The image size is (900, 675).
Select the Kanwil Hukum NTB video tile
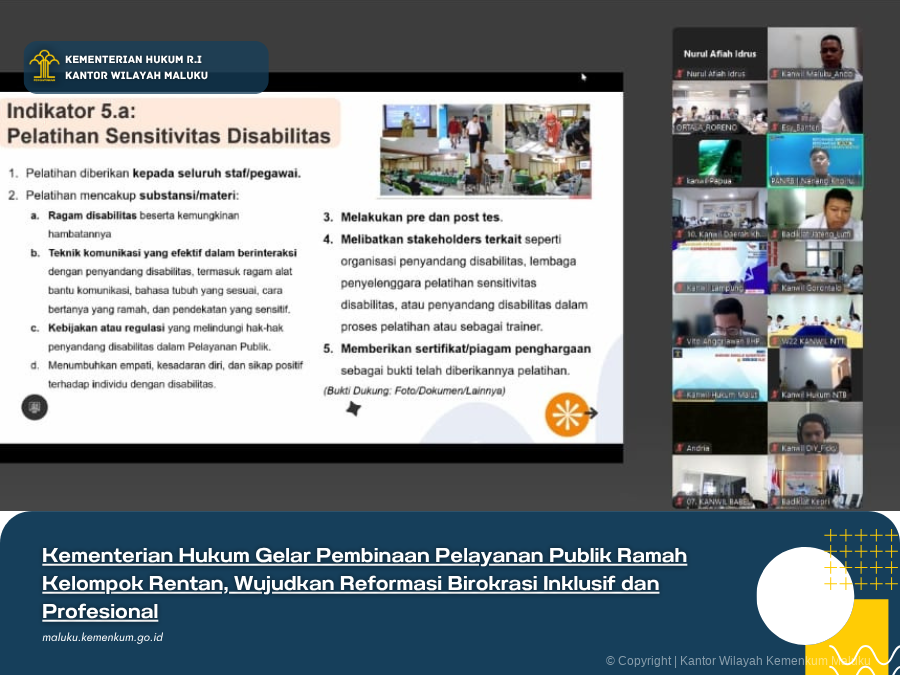(815, 374)
